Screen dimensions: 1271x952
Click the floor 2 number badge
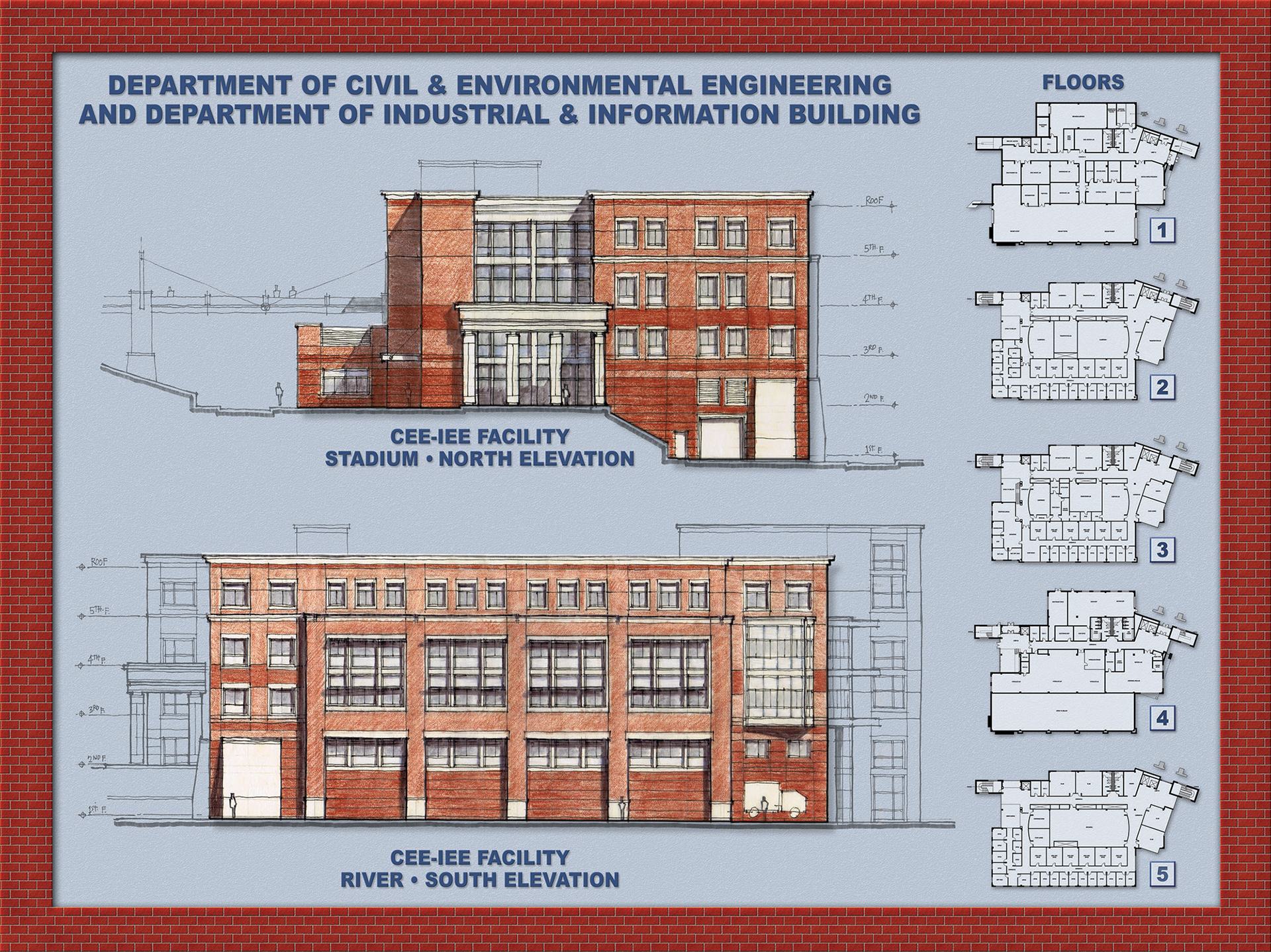1162,387
